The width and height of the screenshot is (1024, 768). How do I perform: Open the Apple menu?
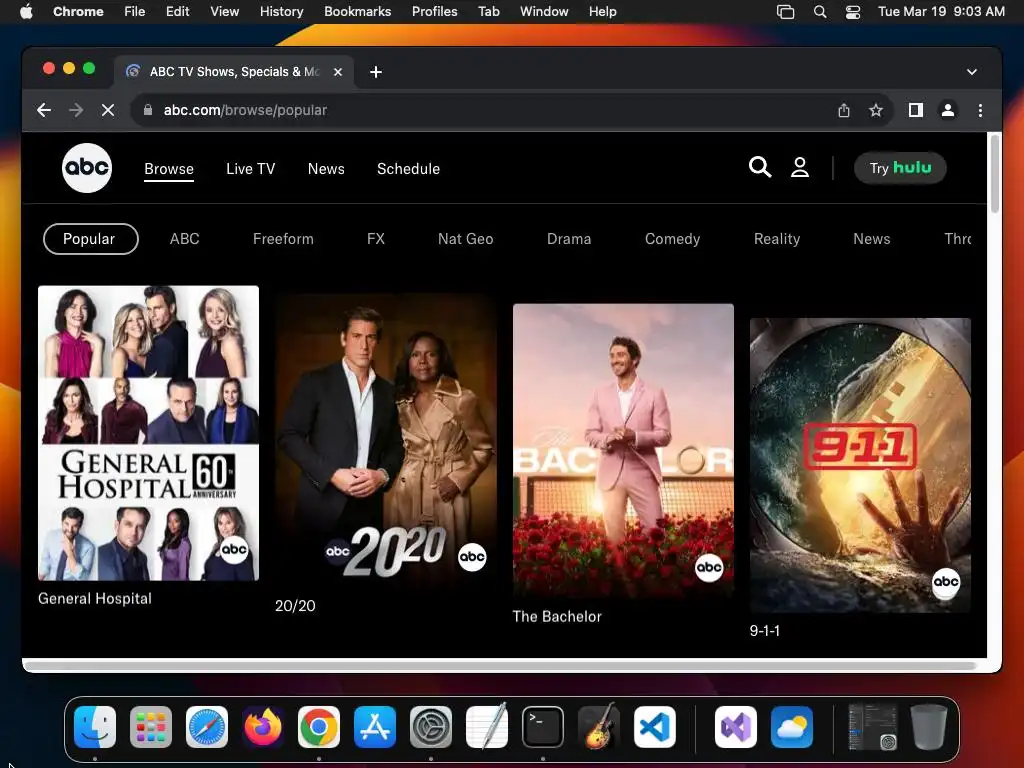click(x=26, y=11)
